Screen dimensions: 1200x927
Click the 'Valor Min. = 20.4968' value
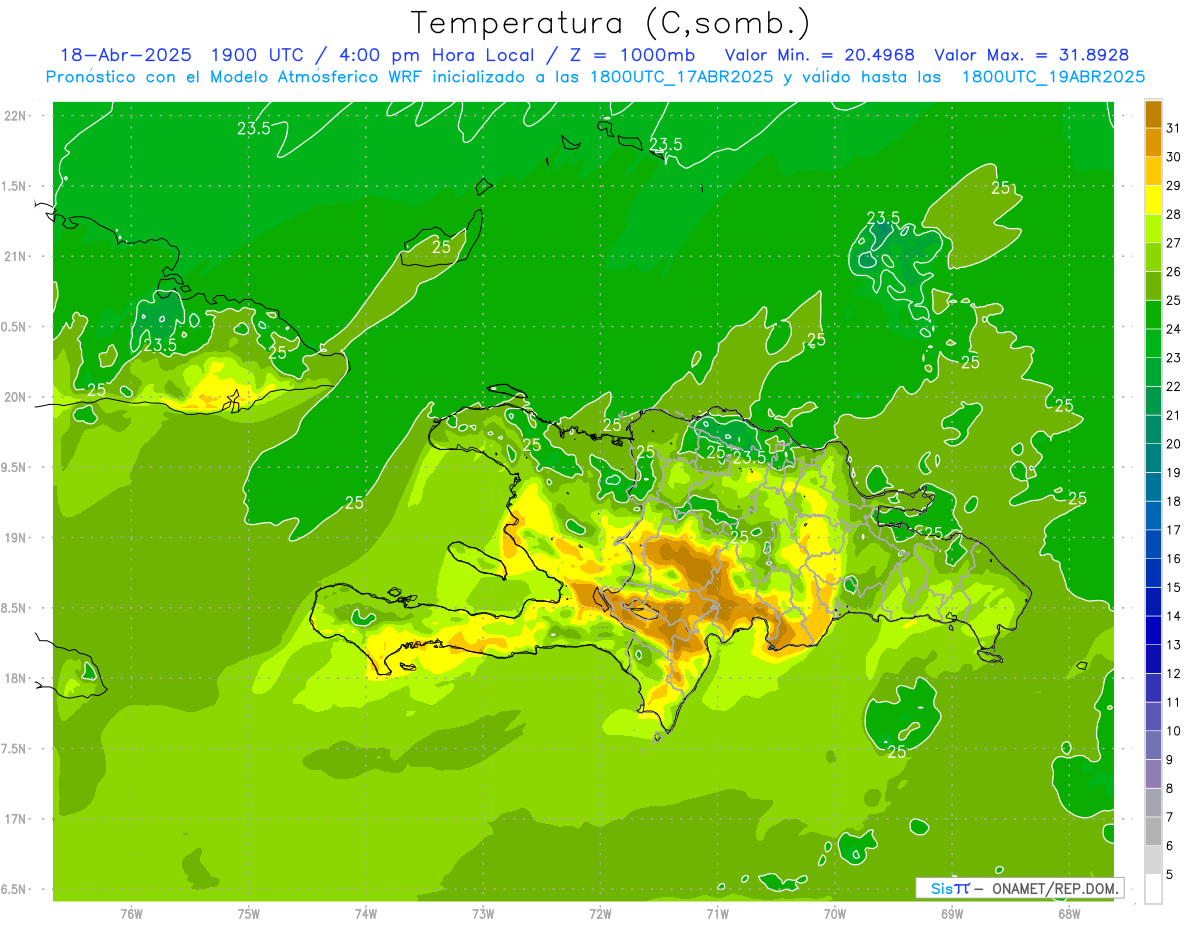819,55
